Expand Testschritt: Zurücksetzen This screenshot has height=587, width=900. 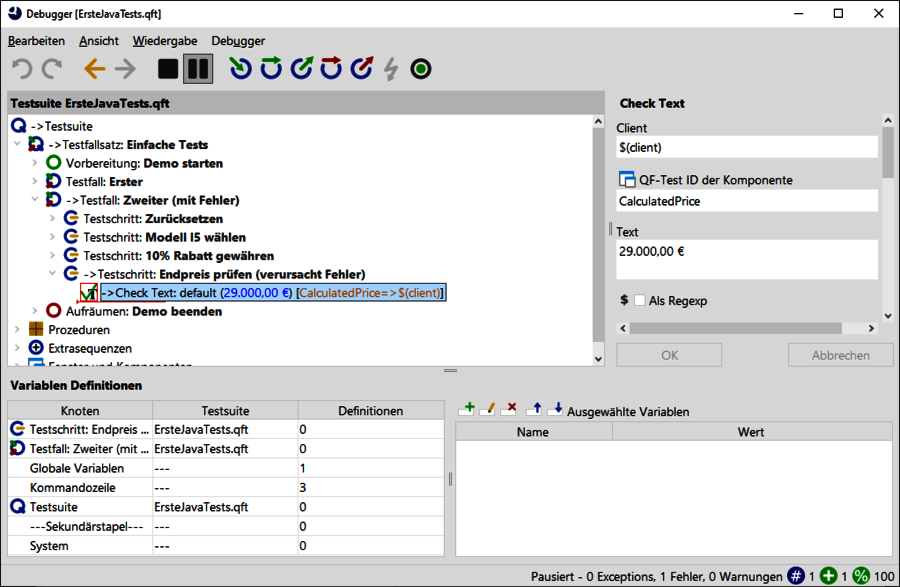tap(52, 219)
